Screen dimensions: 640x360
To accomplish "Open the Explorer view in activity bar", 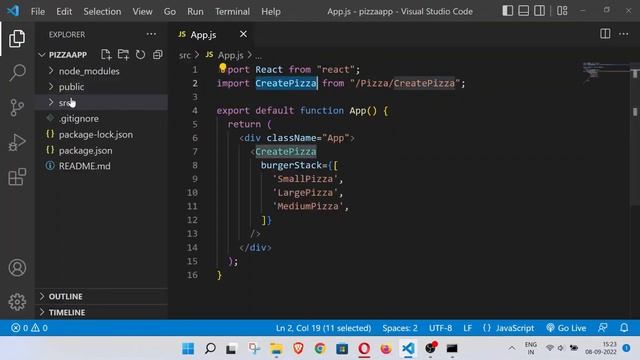I will click(x=17, y=38).
